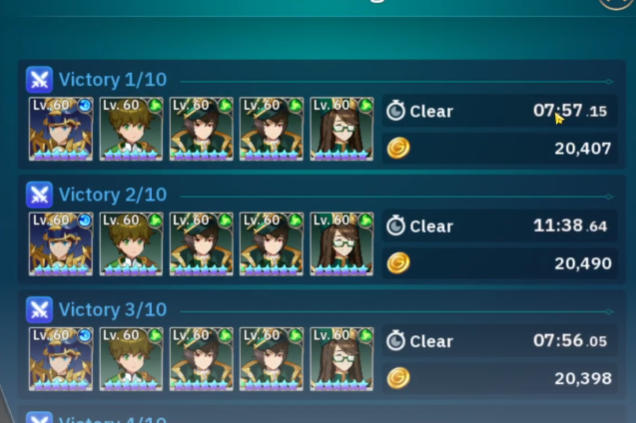The width and height of the screenshot is (636, 423).
Task: Open the Victory 2/10 heading
Action: coord(113,195)
